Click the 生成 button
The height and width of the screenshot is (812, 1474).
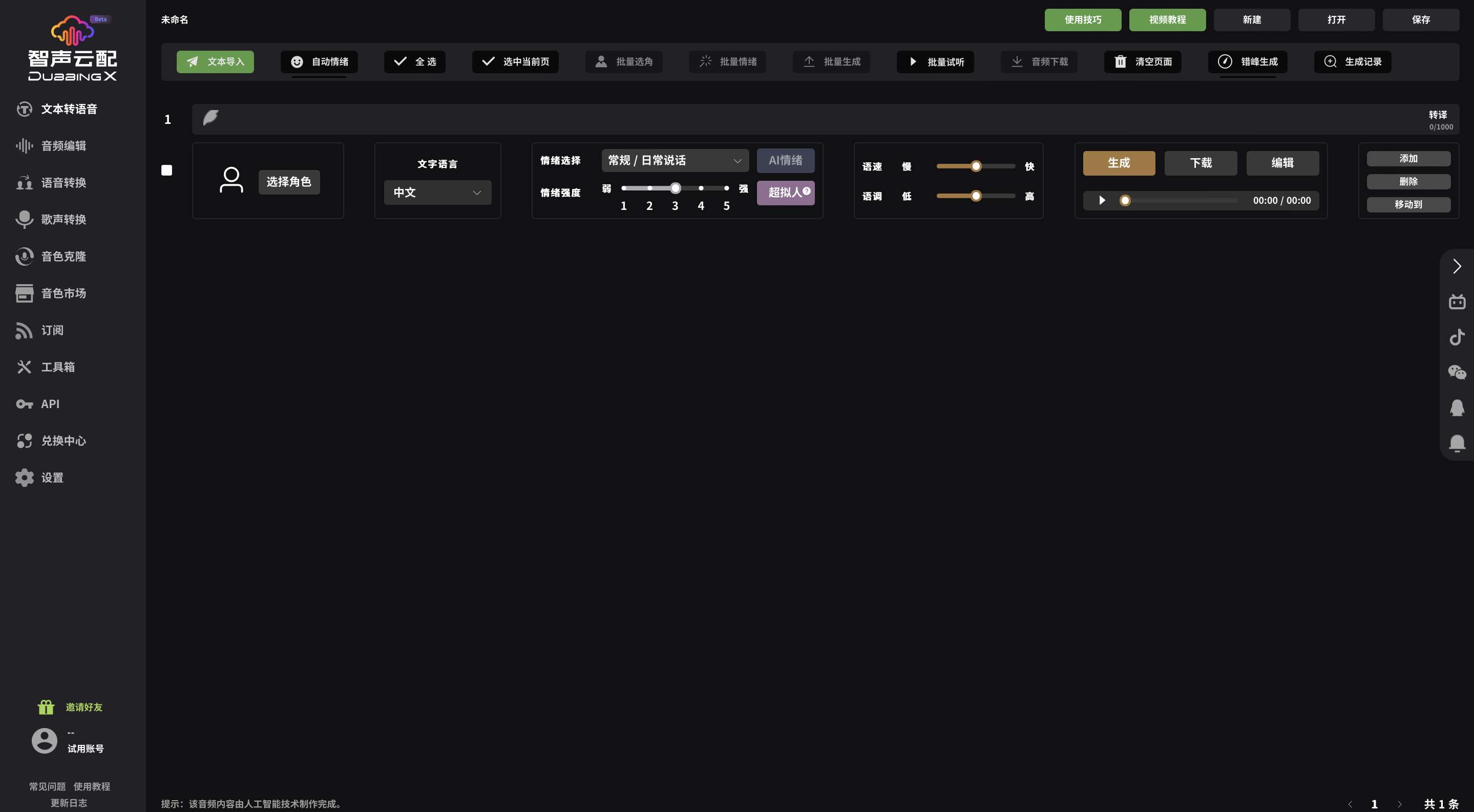click(x=1119, y=163)
